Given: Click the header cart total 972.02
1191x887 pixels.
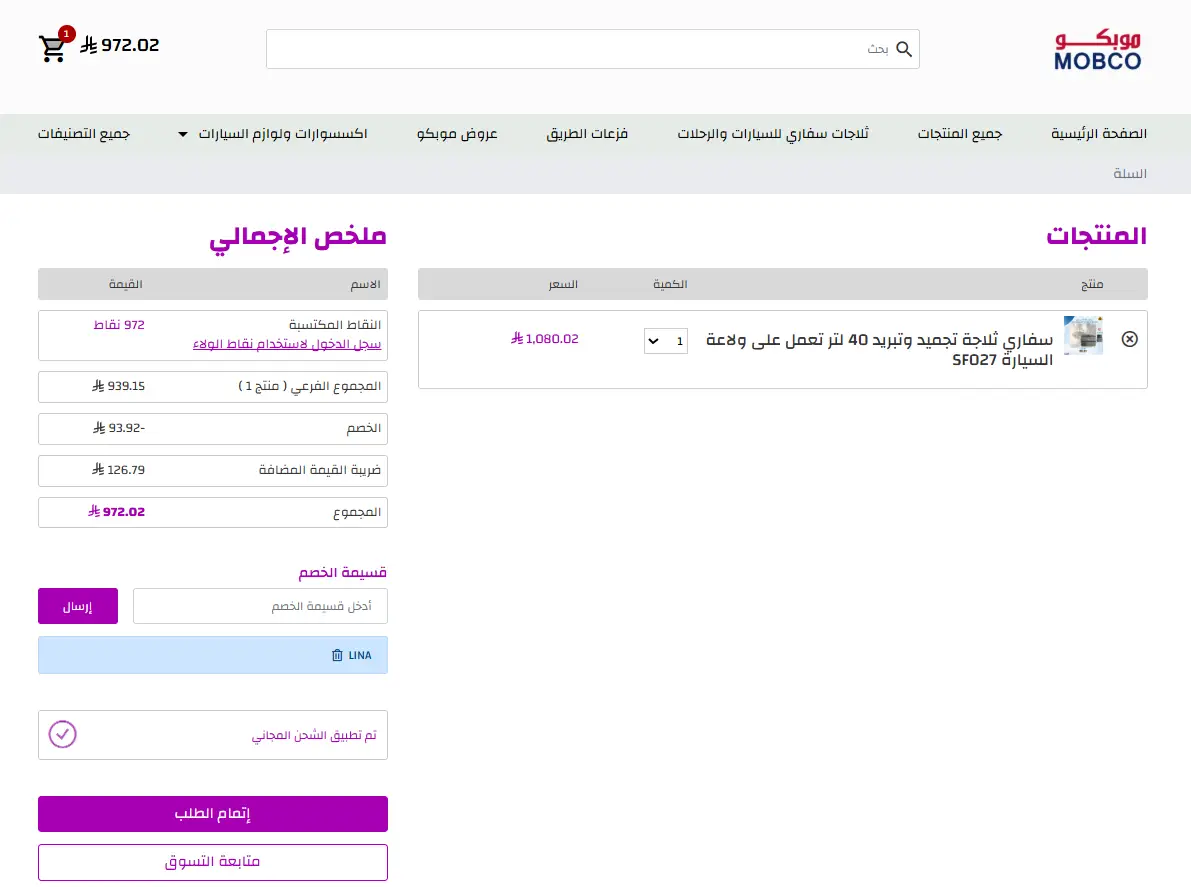Looking at the screenshot, I should point(120,46).
